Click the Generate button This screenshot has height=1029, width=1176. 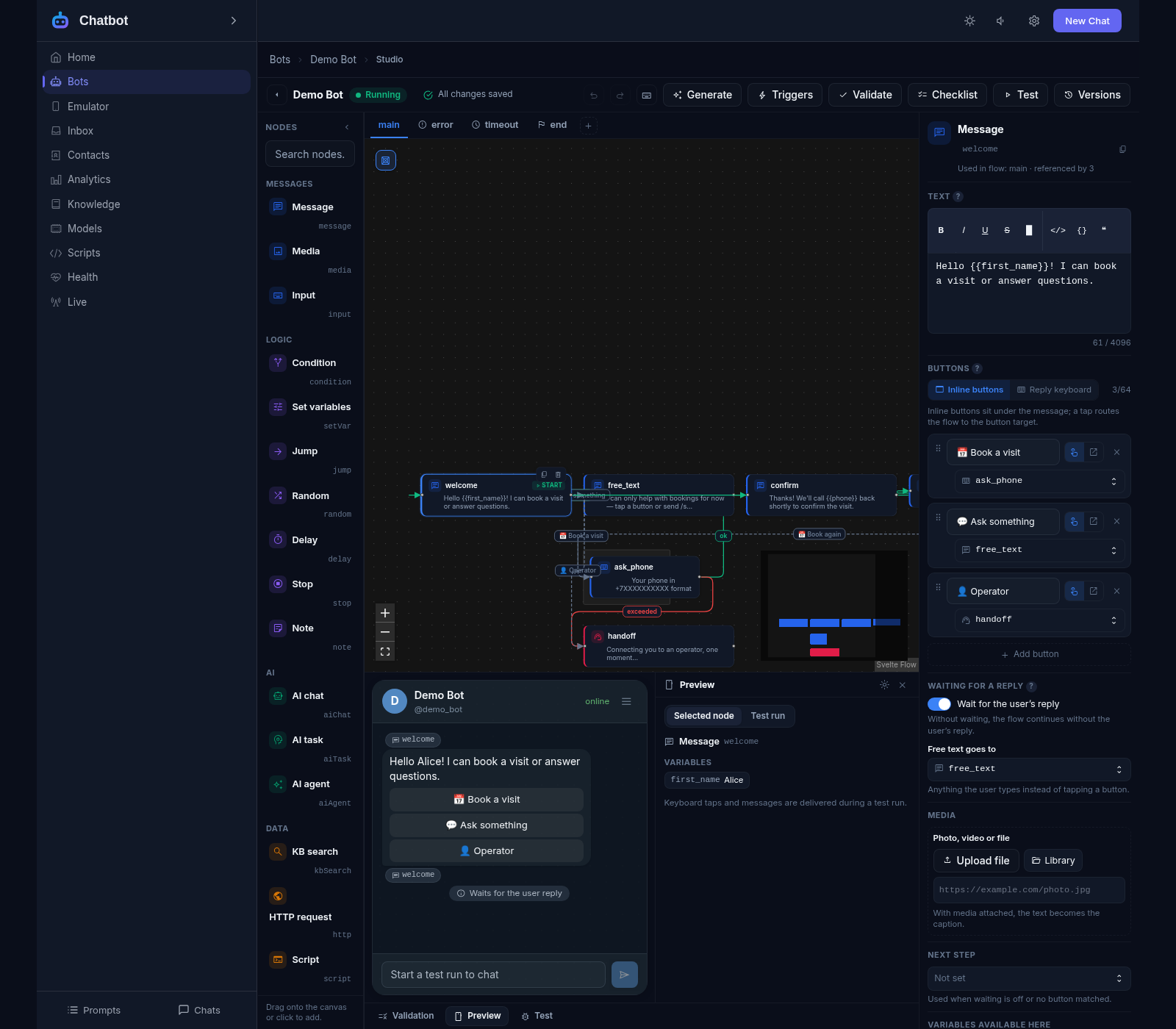tap(702, 95)
